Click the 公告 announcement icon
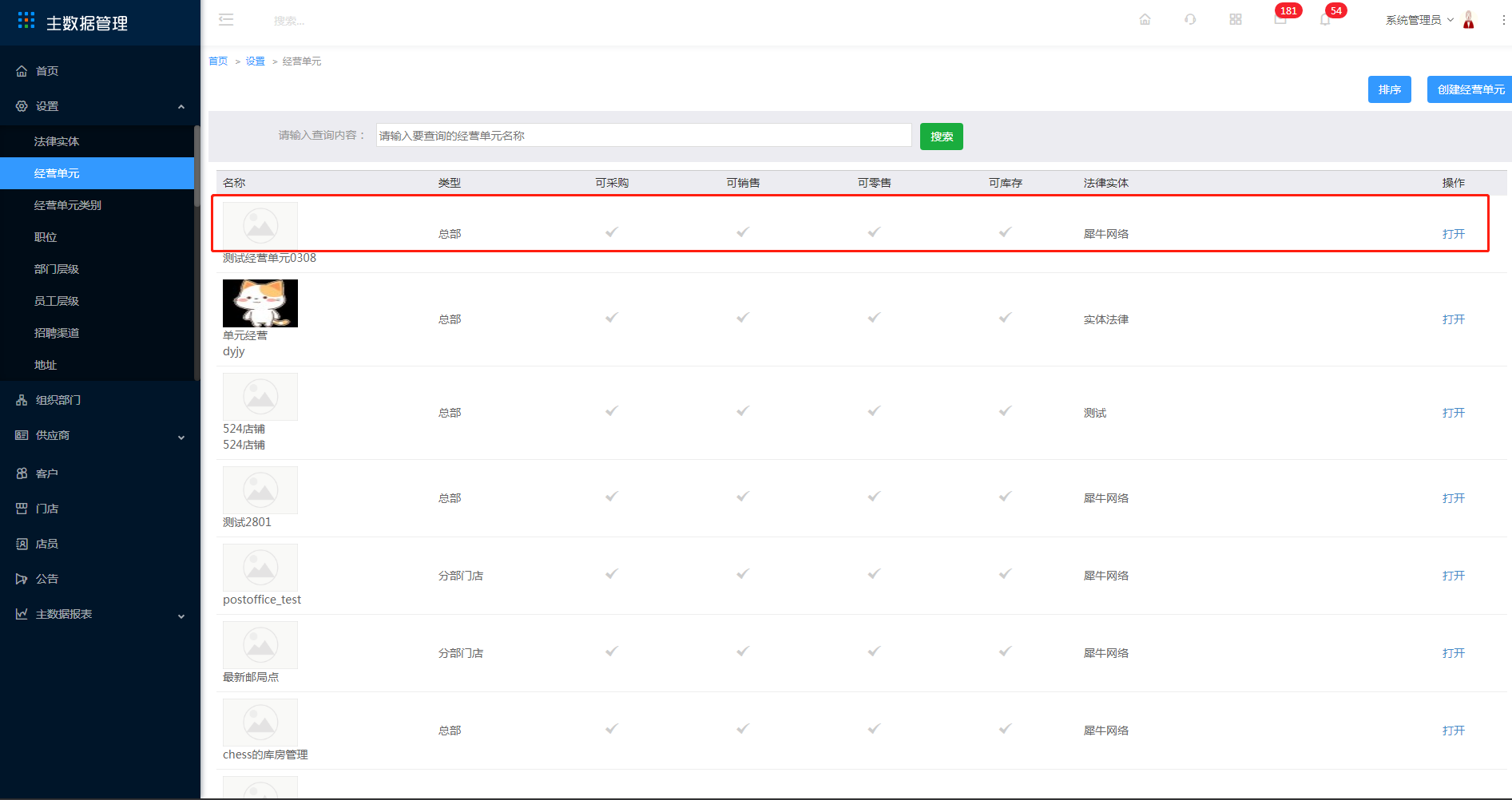Image resolution: width=1512 pixels, height=800 pixels. [x=22, y=579]
